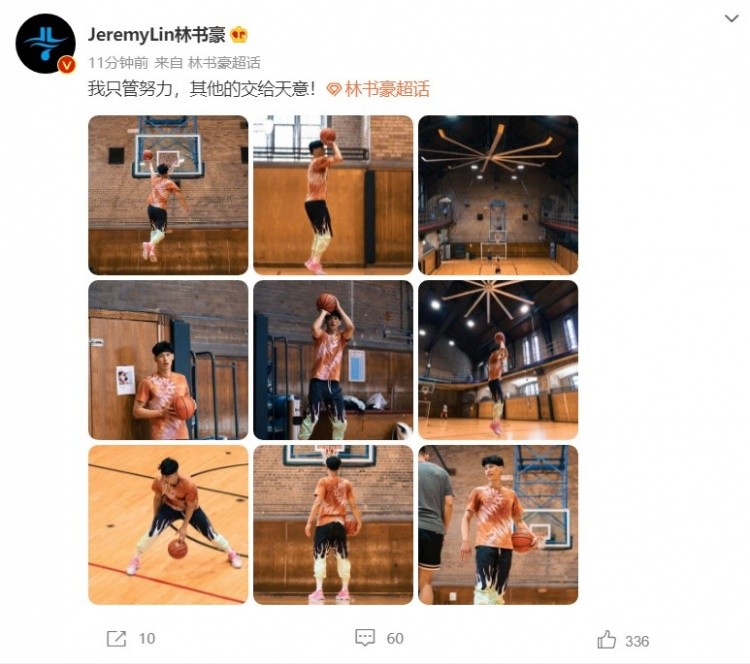Open the gray 林书豪超话 source link
Viewport: 750px width, 664px height.
[224, 63]
